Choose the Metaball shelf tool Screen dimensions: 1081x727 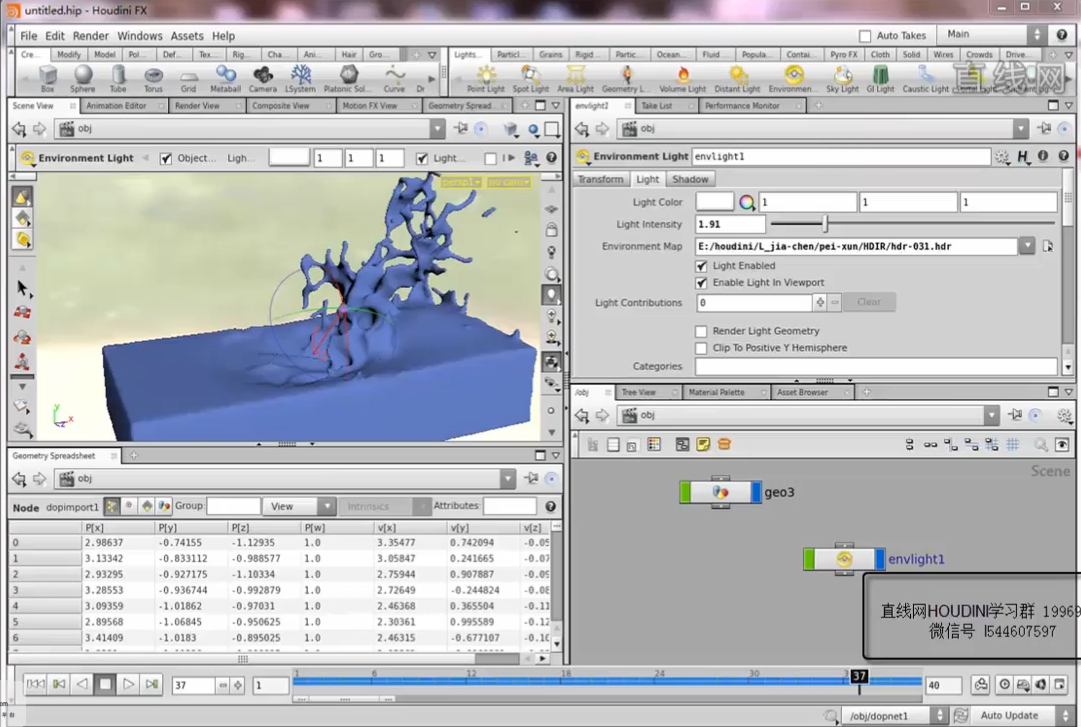(x=225, y=78)
